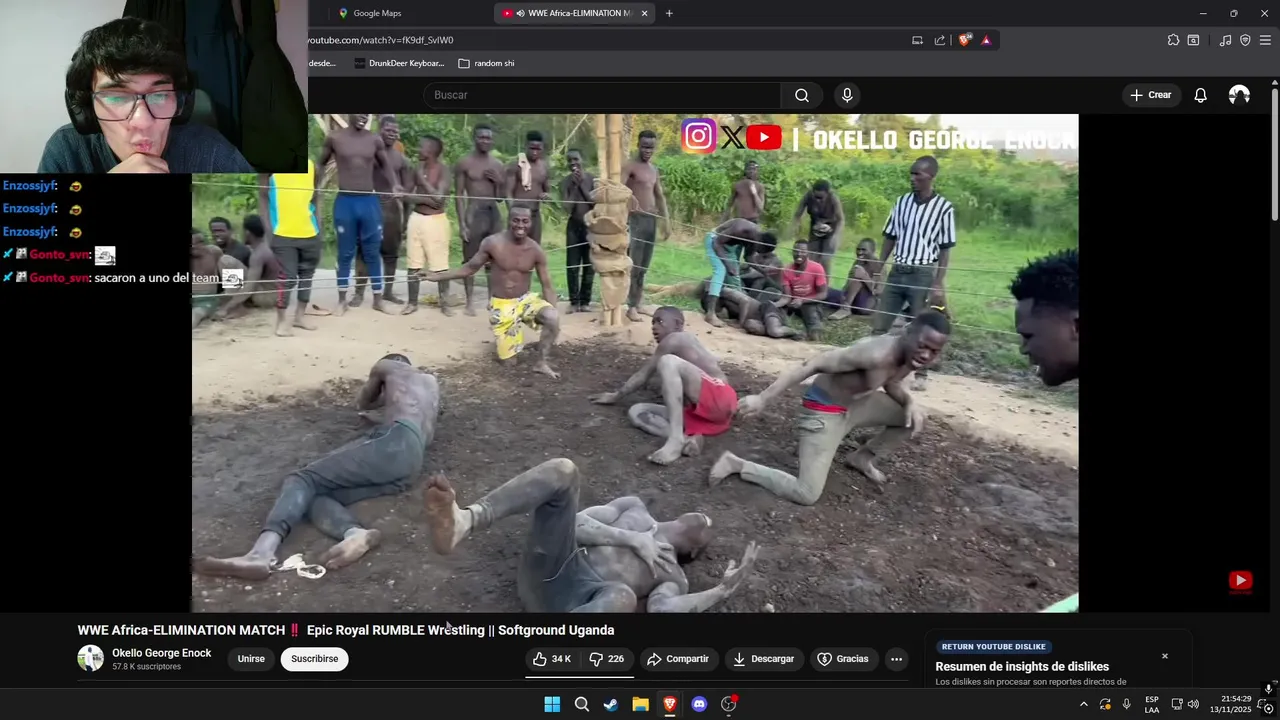
Task: Close the WWE Africa-ELIMINATION tab
Action: click(644, 13)
